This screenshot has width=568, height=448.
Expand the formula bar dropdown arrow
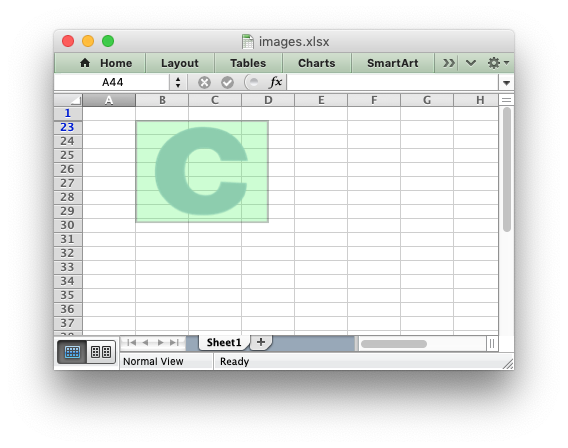[x=506, y=83]
